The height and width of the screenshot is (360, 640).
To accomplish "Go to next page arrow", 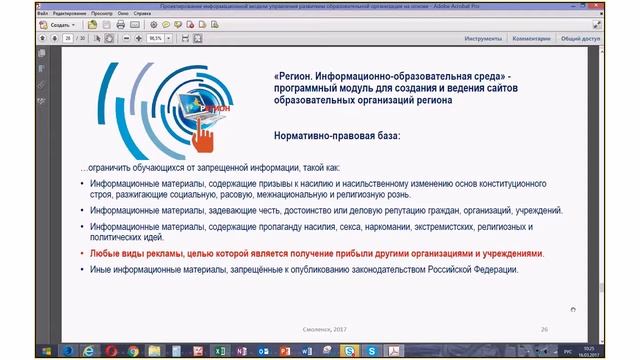I will [55, 38].
